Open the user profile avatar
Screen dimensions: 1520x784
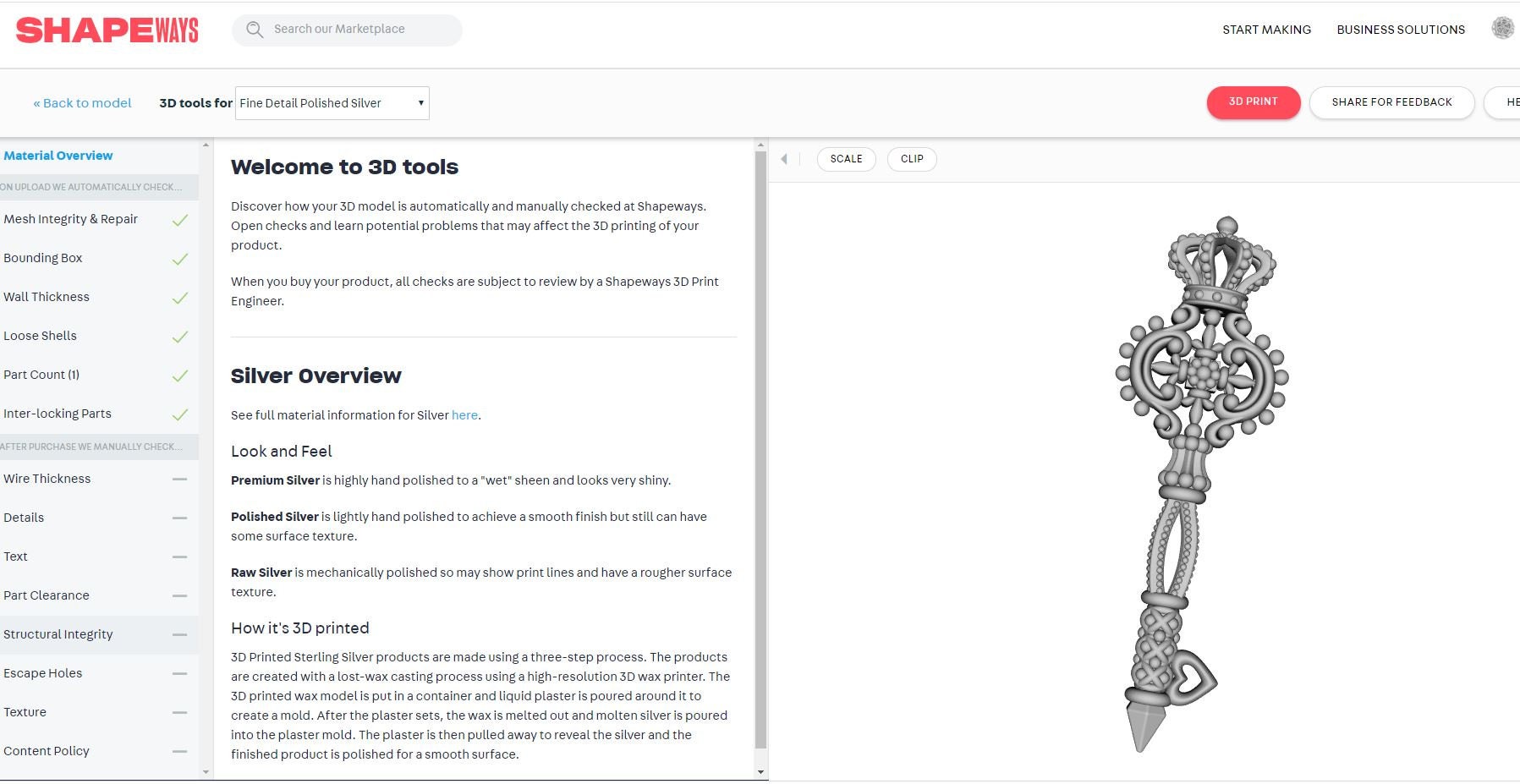coord(1502,29)
